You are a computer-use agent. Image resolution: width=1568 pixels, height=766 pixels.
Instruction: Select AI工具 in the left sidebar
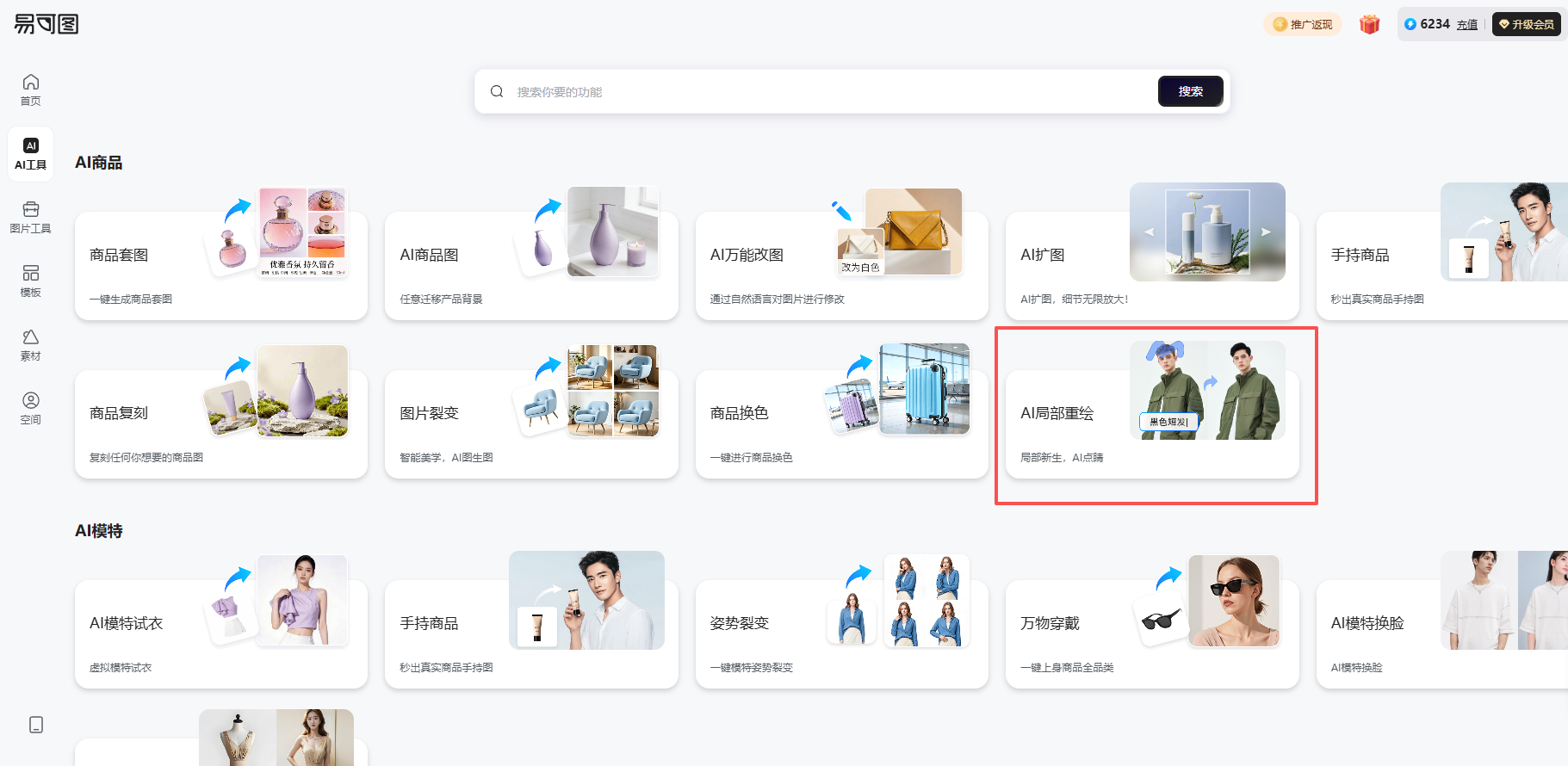point(30,154)
